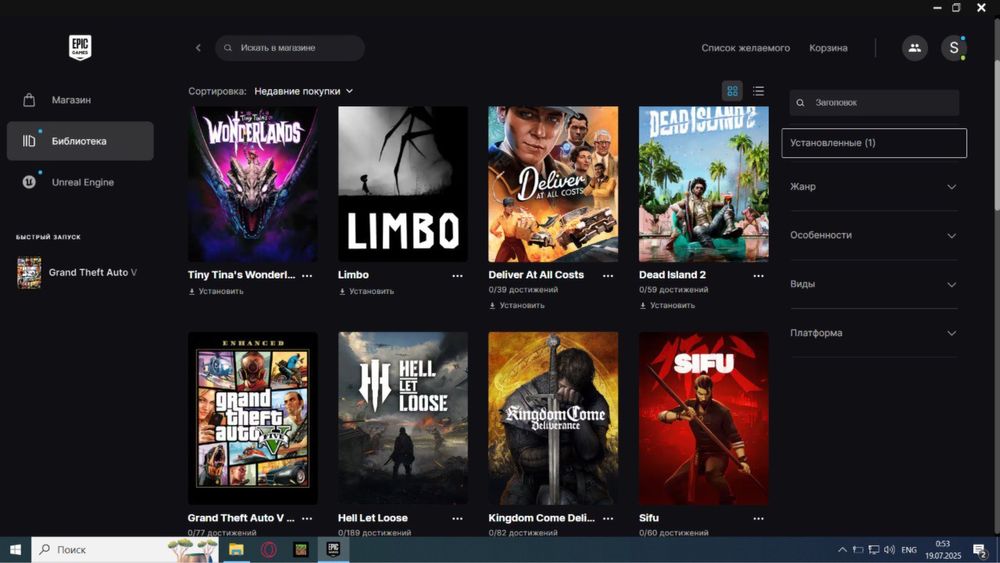Click the Epic Games taskbar icon
This screenshot has width=1000, height=563.
[x=334, y=550]
